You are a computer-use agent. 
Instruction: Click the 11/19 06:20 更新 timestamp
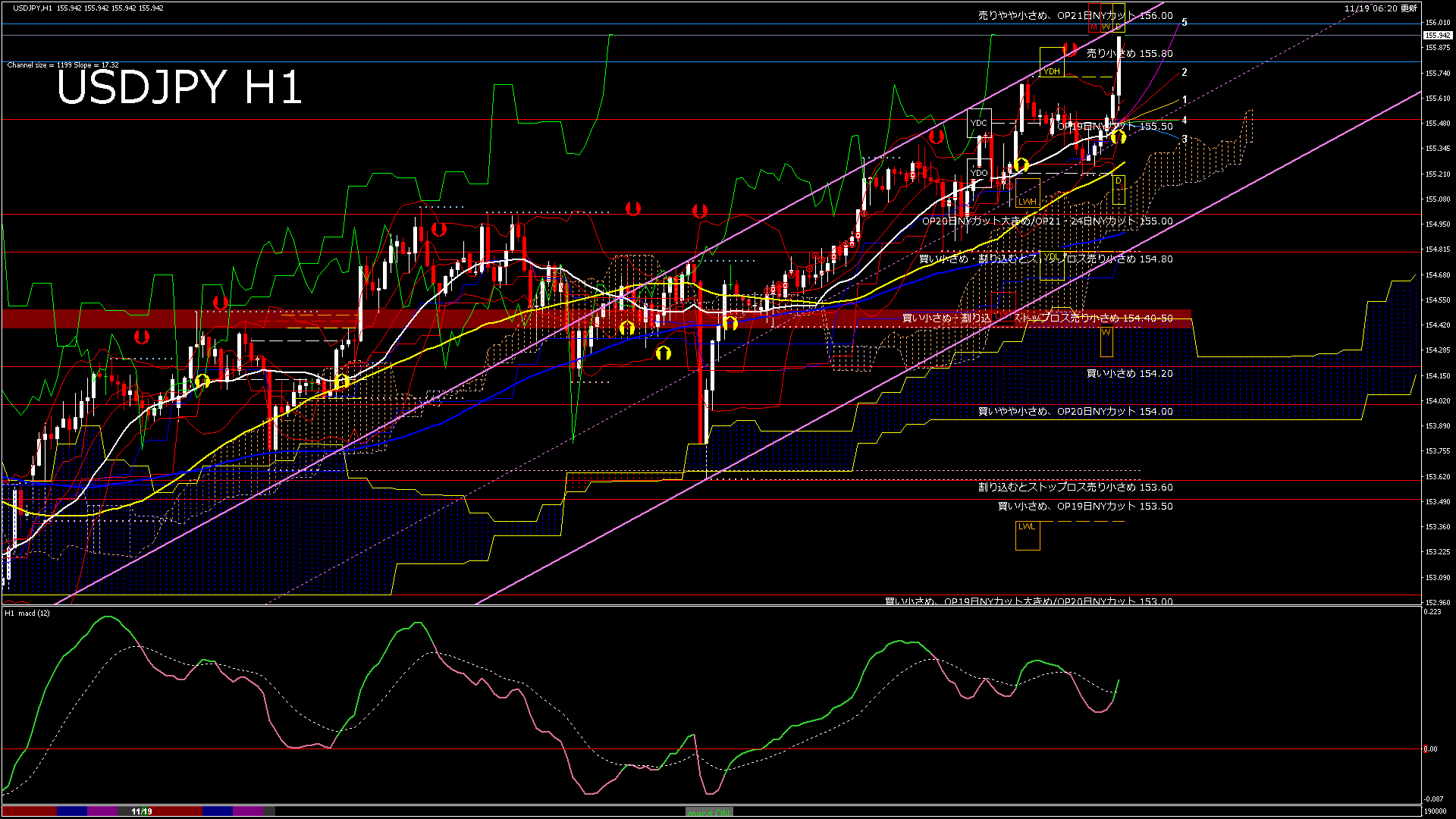coord(1380,8)
